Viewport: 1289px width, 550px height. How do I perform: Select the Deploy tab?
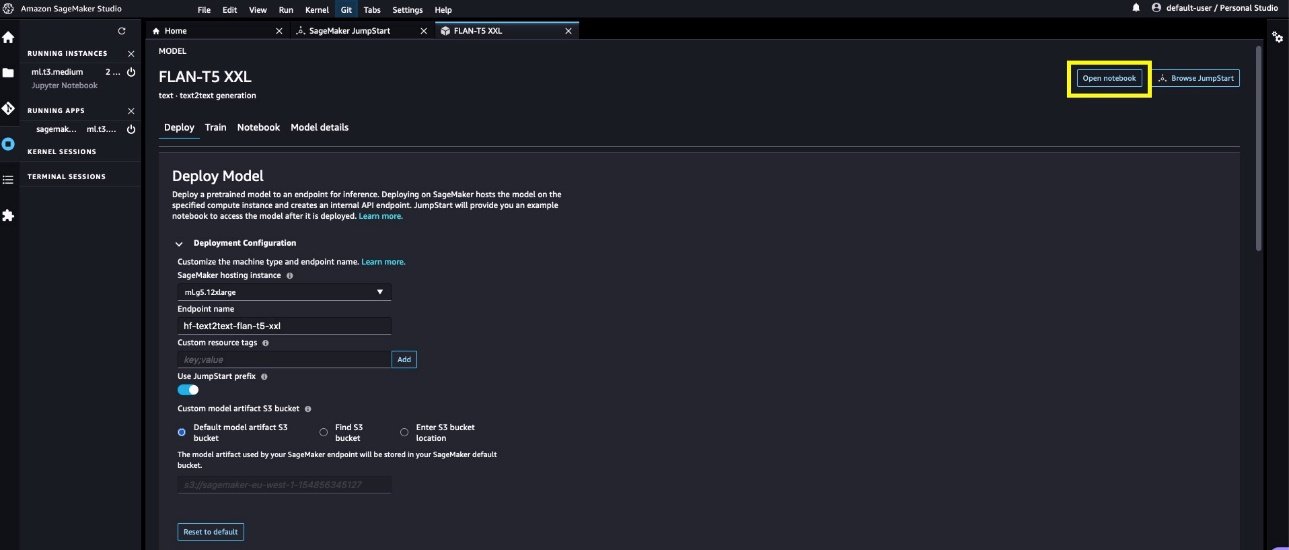coord(179,127)
